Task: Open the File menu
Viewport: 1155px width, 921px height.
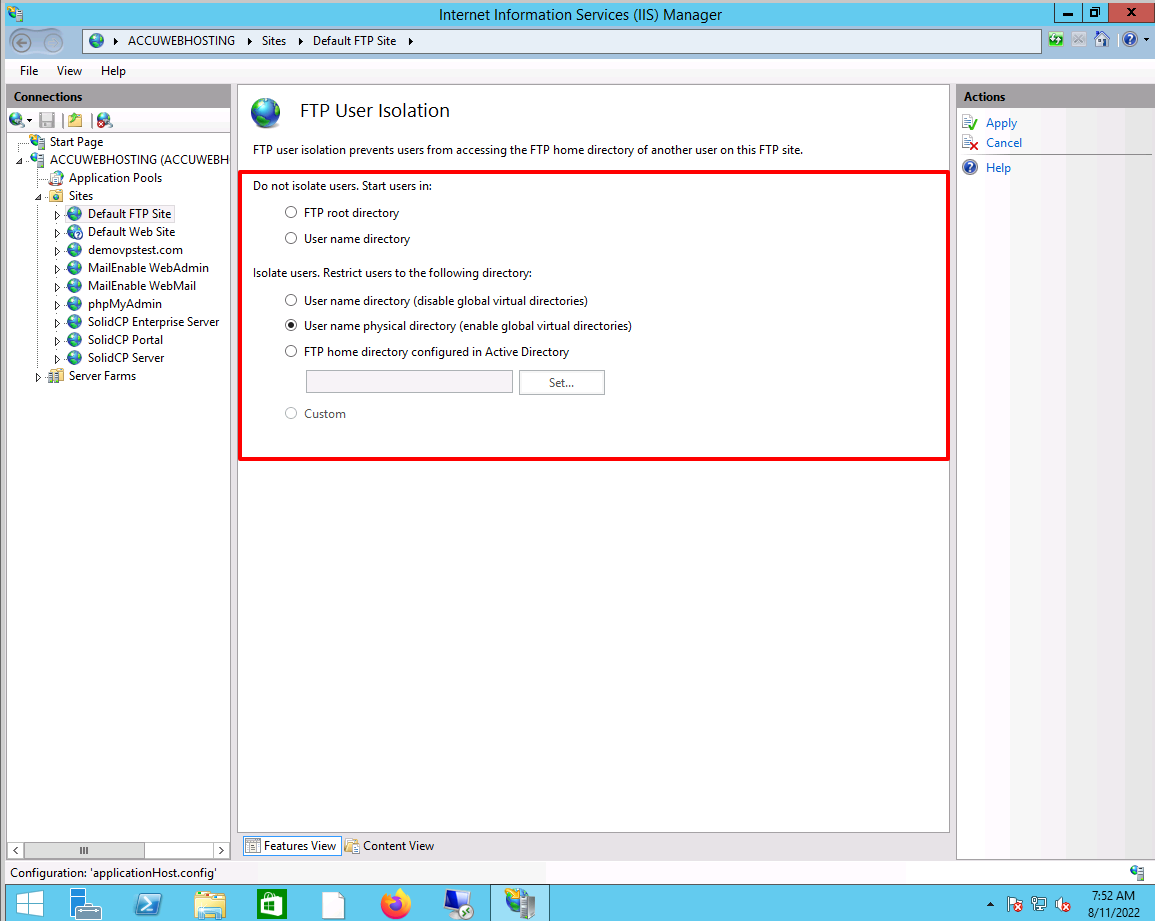Action: (29, 71)
